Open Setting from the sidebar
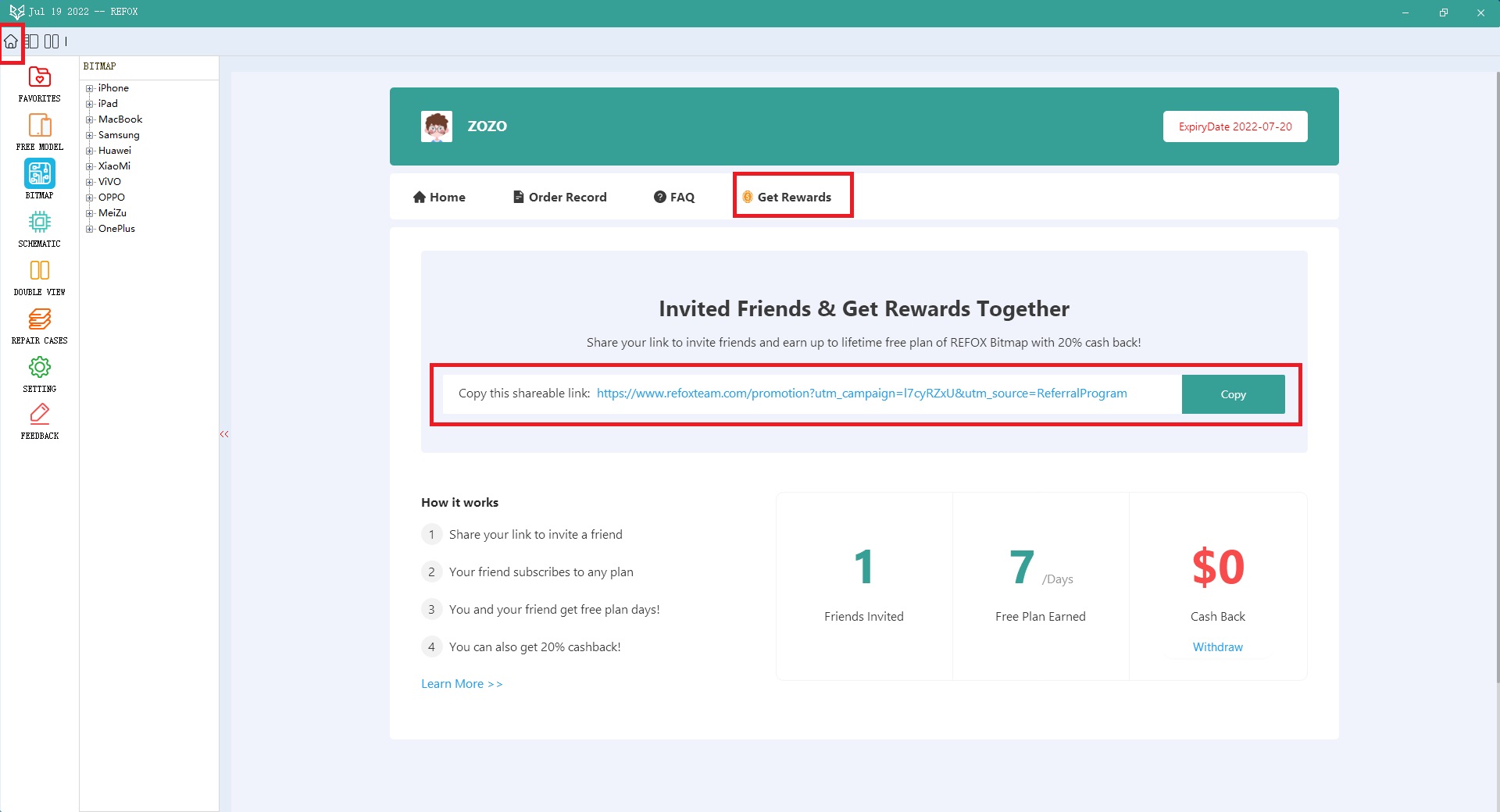Image resolution: width=1500 pixels, height=812 pixels. (40, 375)
